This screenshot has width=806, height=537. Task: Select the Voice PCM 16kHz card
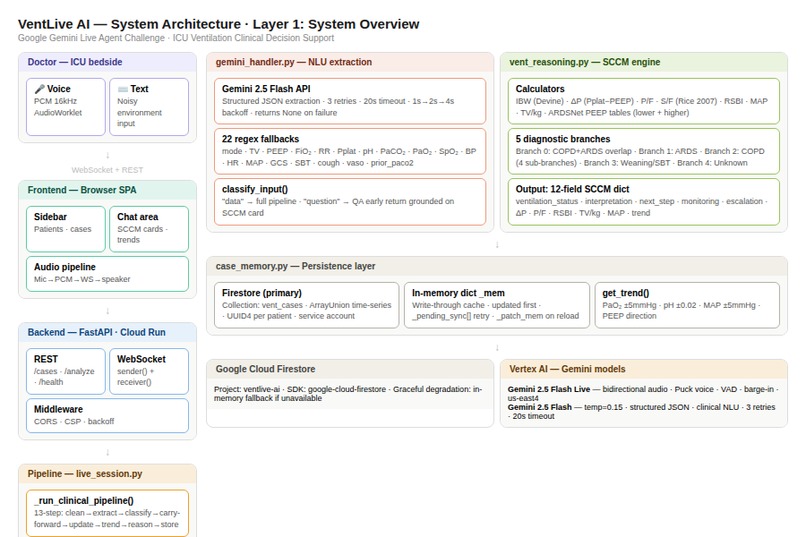point(66,107)
